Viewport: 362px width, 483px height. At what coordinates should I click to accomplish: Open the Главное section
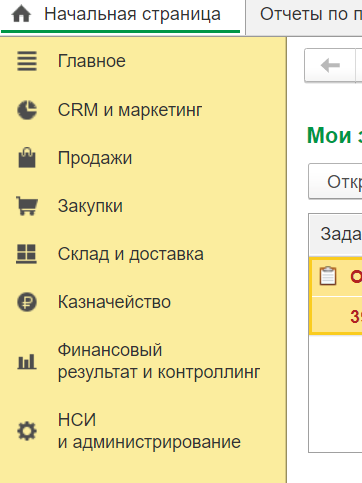tap(92, 61)
